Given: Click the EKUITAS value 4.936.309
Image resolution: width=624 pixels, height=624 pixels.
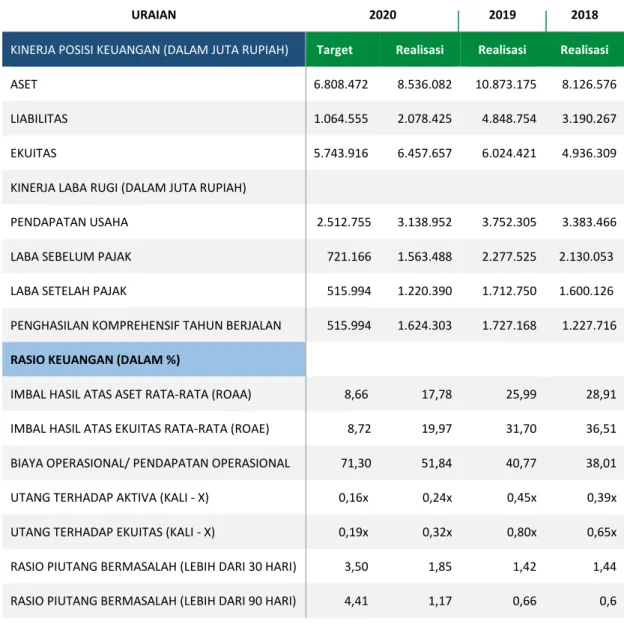Looking at the screenshot, I should (589, 153).
